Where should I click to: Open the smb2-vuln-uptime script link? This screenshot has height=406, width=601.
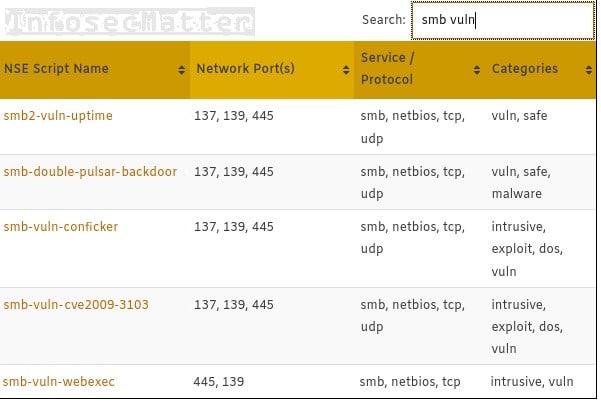click(58, 116)
